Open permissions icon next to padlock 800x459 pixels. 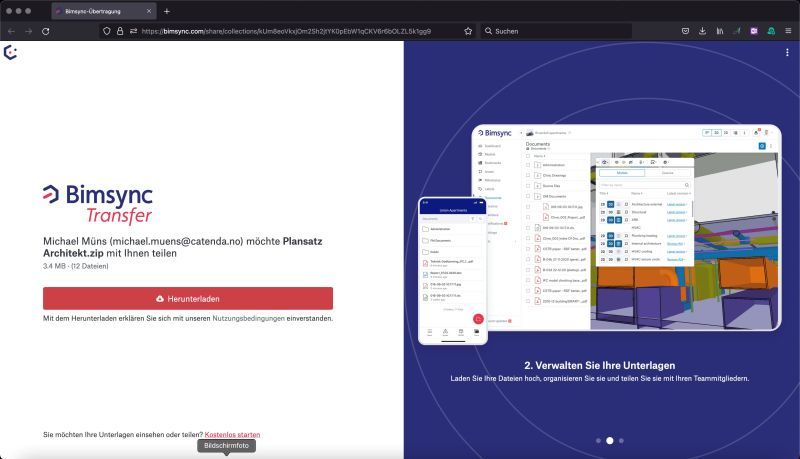pos(133,31)
